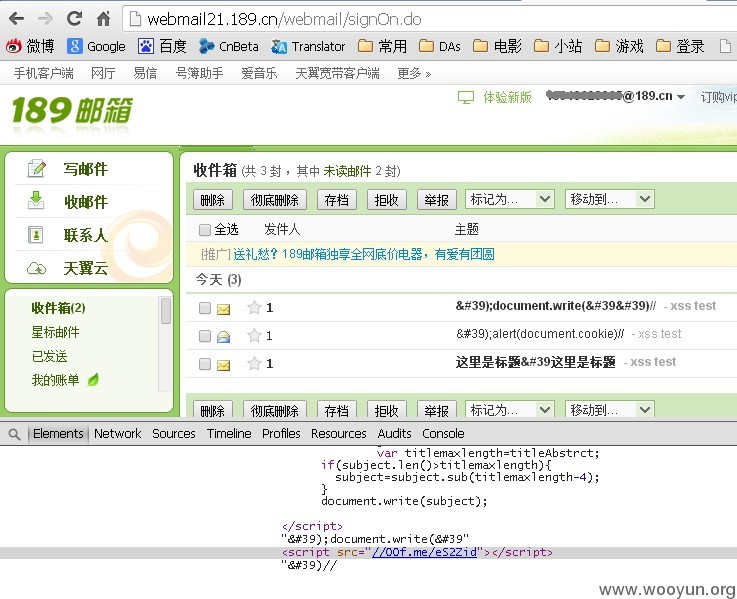Open the 小站 bookmarks folder

click(x=558, y=46)
